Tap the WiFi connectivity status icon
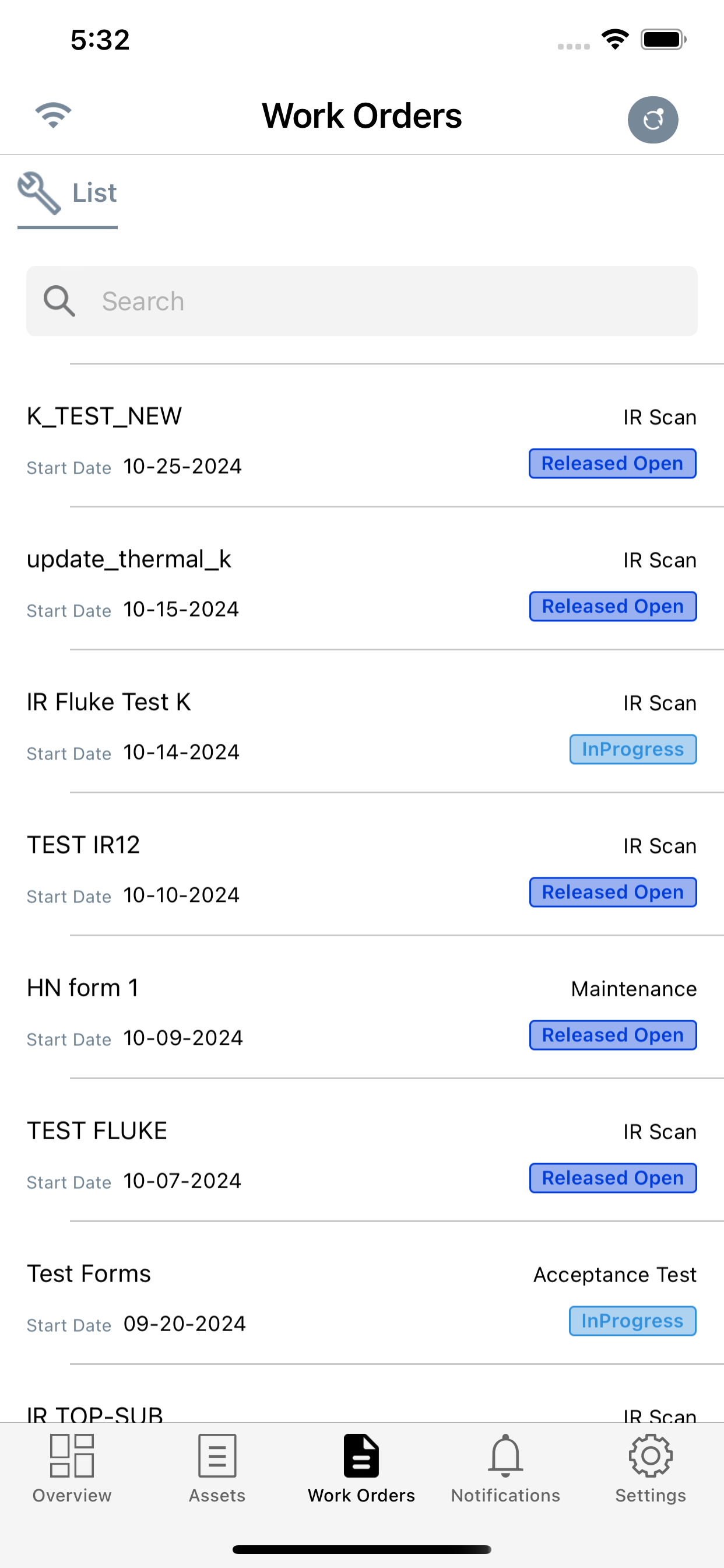This screenshot has height=1568, width=724. tap(53, 114)
